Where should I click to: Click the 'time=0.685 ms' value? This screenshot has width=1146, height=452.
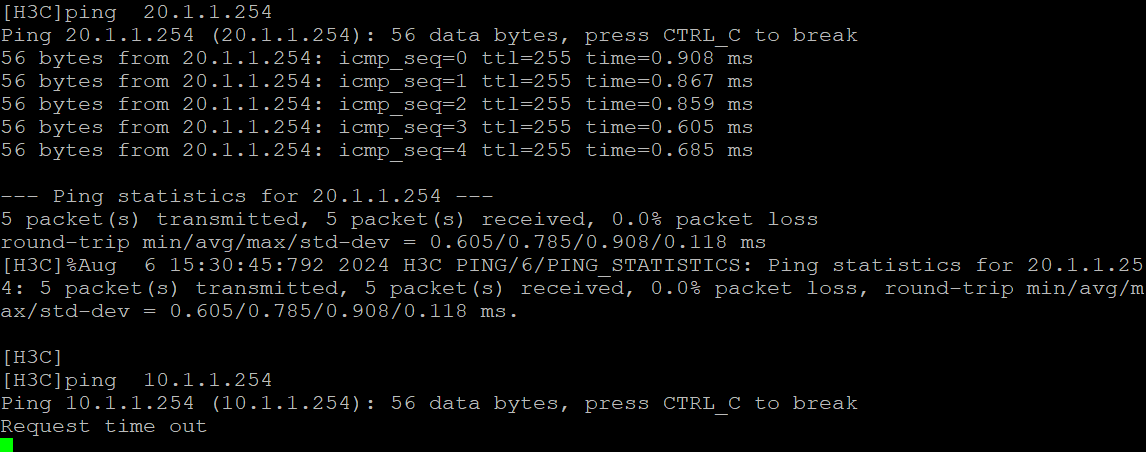click(669, 150)
